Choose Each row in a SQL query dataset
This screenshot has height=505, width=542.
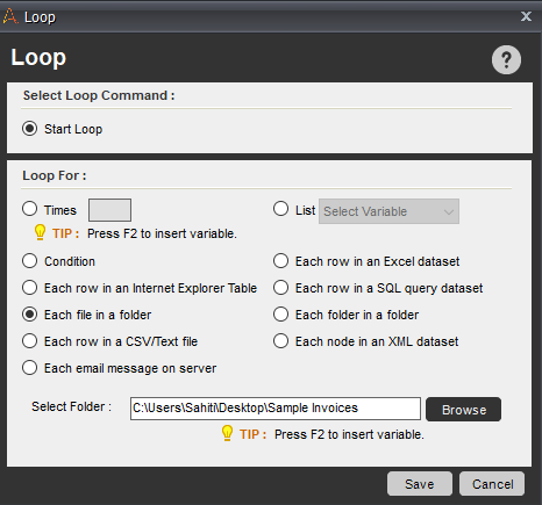tap(281, 287)
